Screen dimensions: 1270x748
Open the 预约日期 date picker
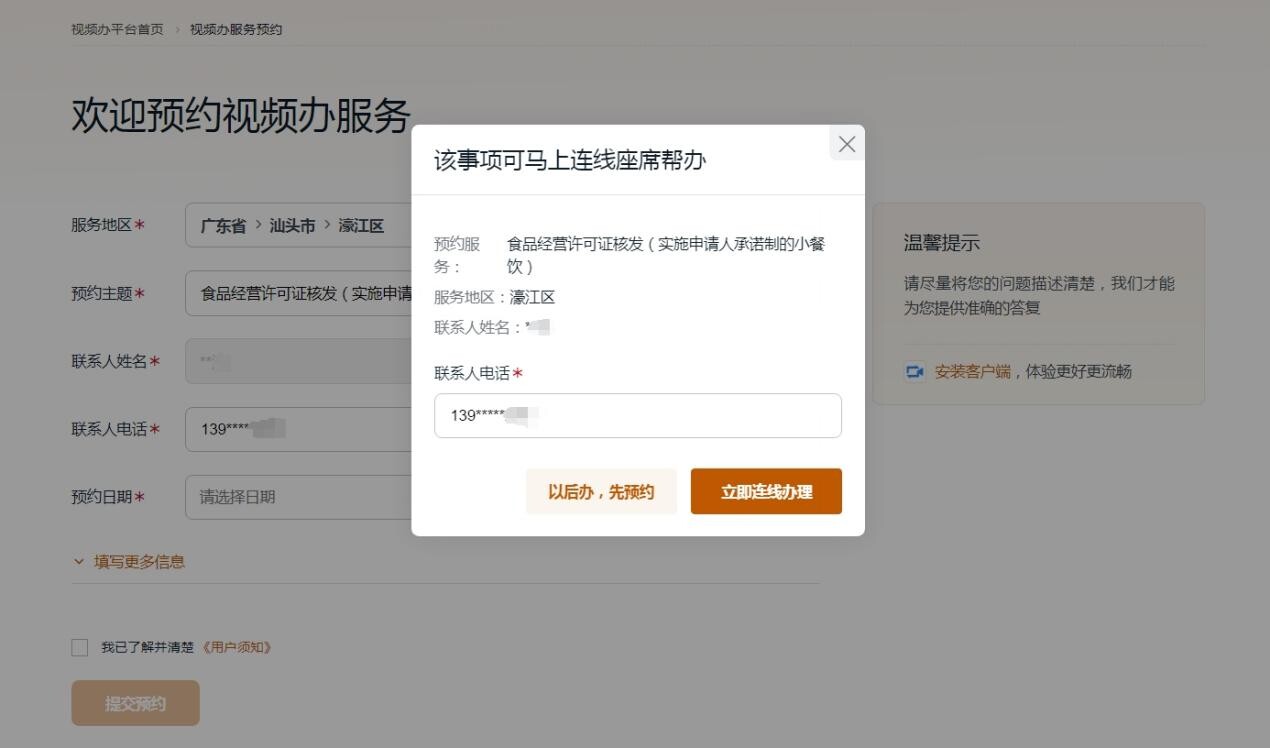[298, 497]
